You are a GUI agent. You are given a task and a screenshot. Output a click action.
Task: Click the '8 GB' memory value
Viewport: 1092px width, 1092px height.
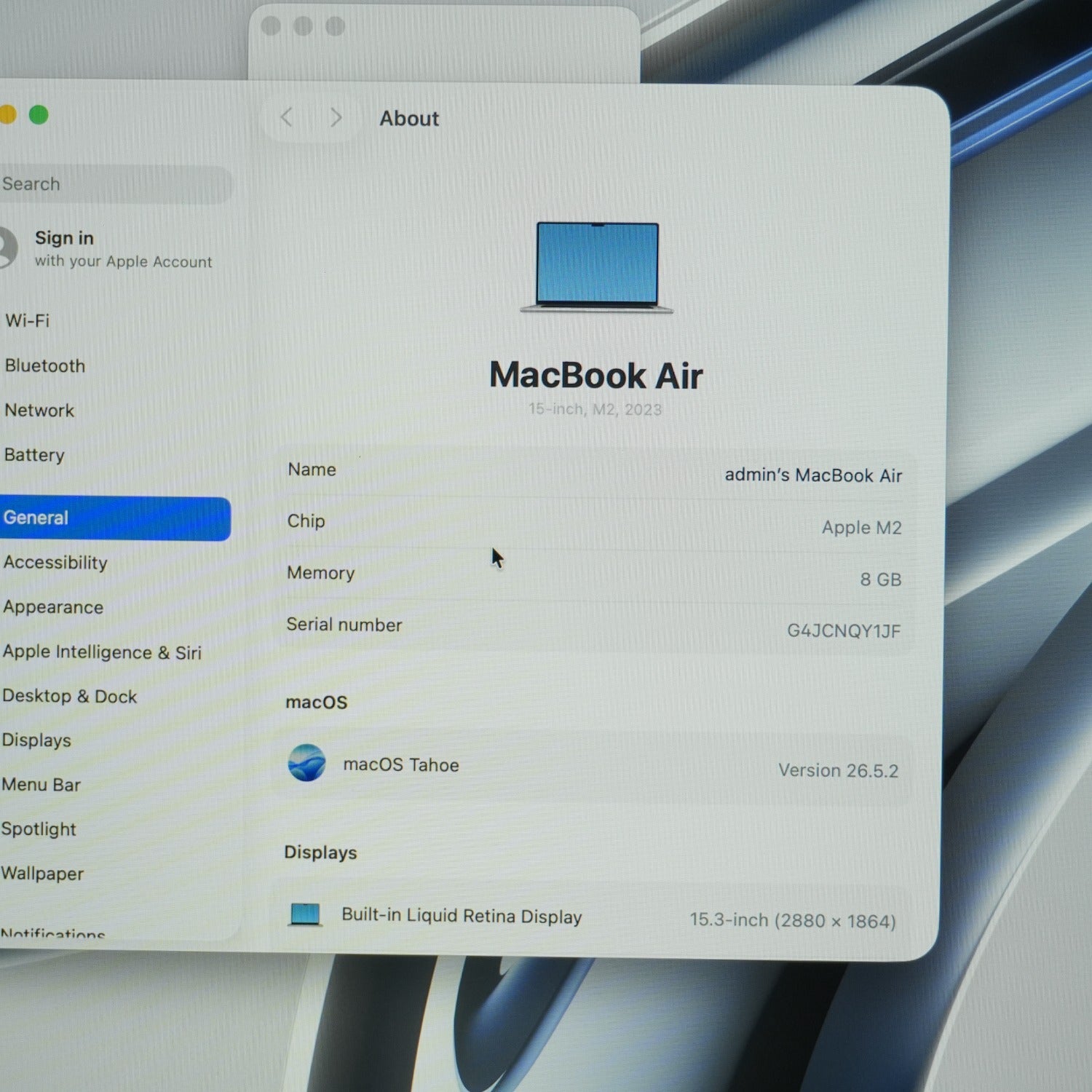point(881,579)
